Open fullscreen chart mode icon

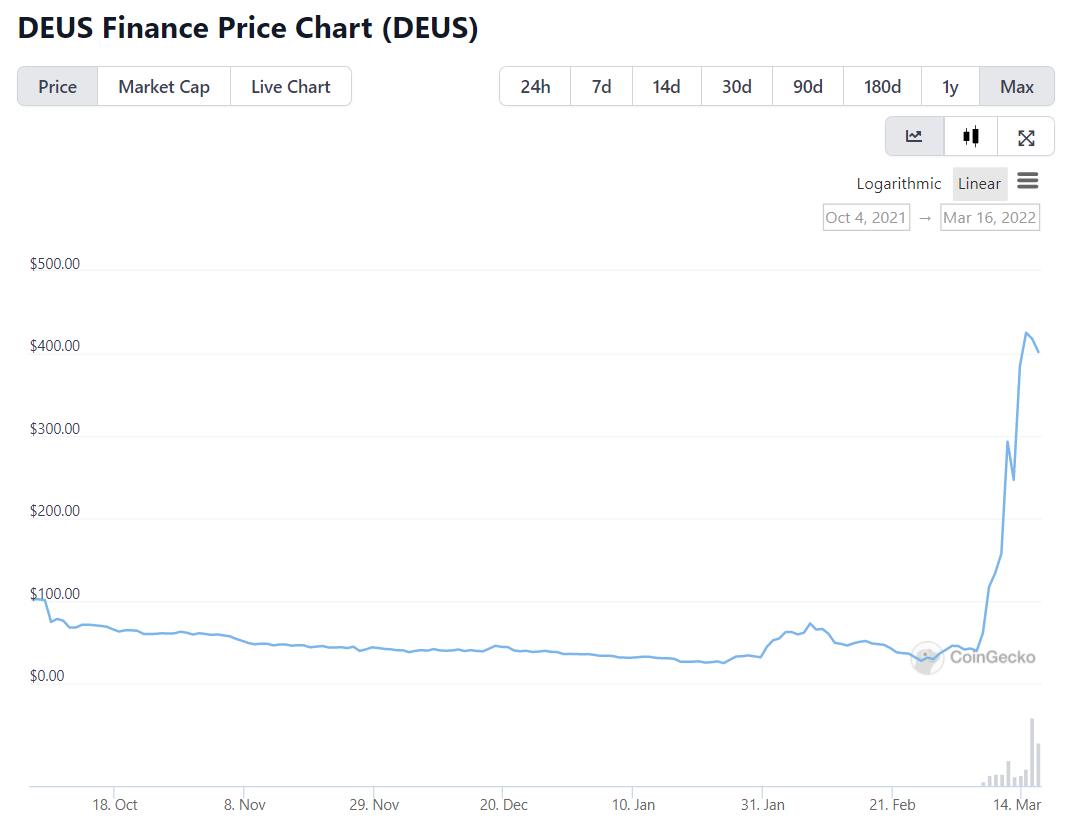1026,138
